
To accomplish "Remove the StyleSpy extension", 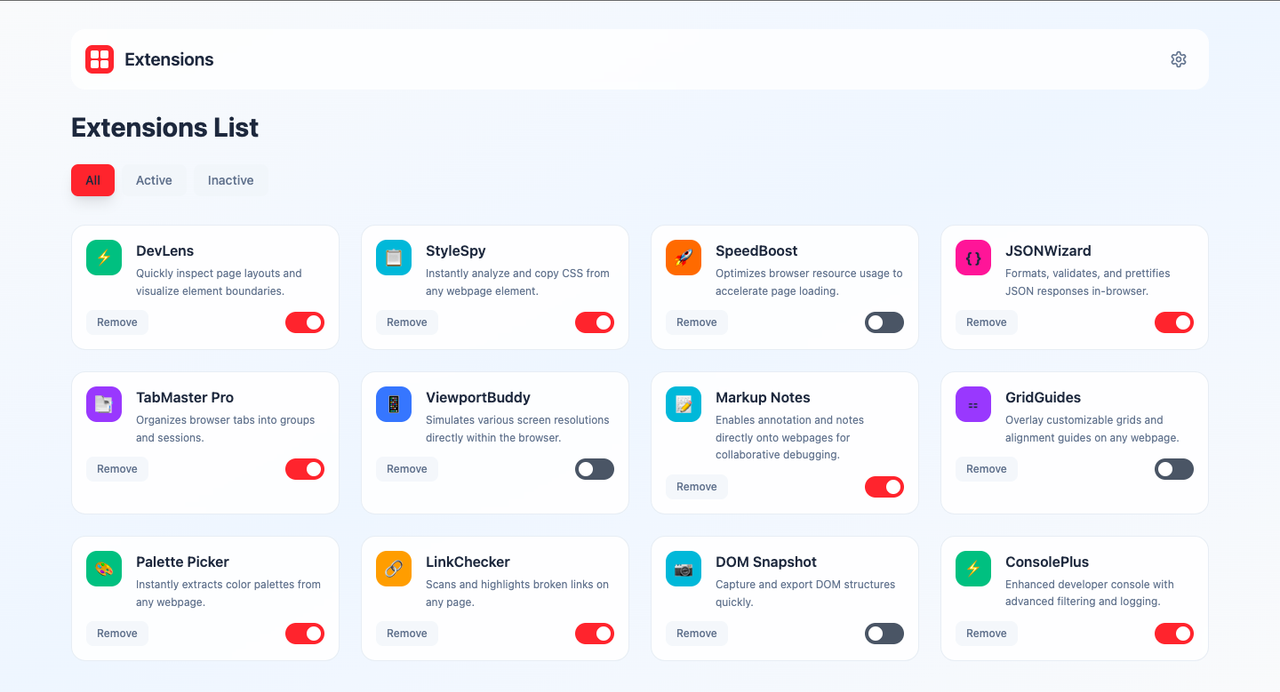I will [x=407, y=322].
